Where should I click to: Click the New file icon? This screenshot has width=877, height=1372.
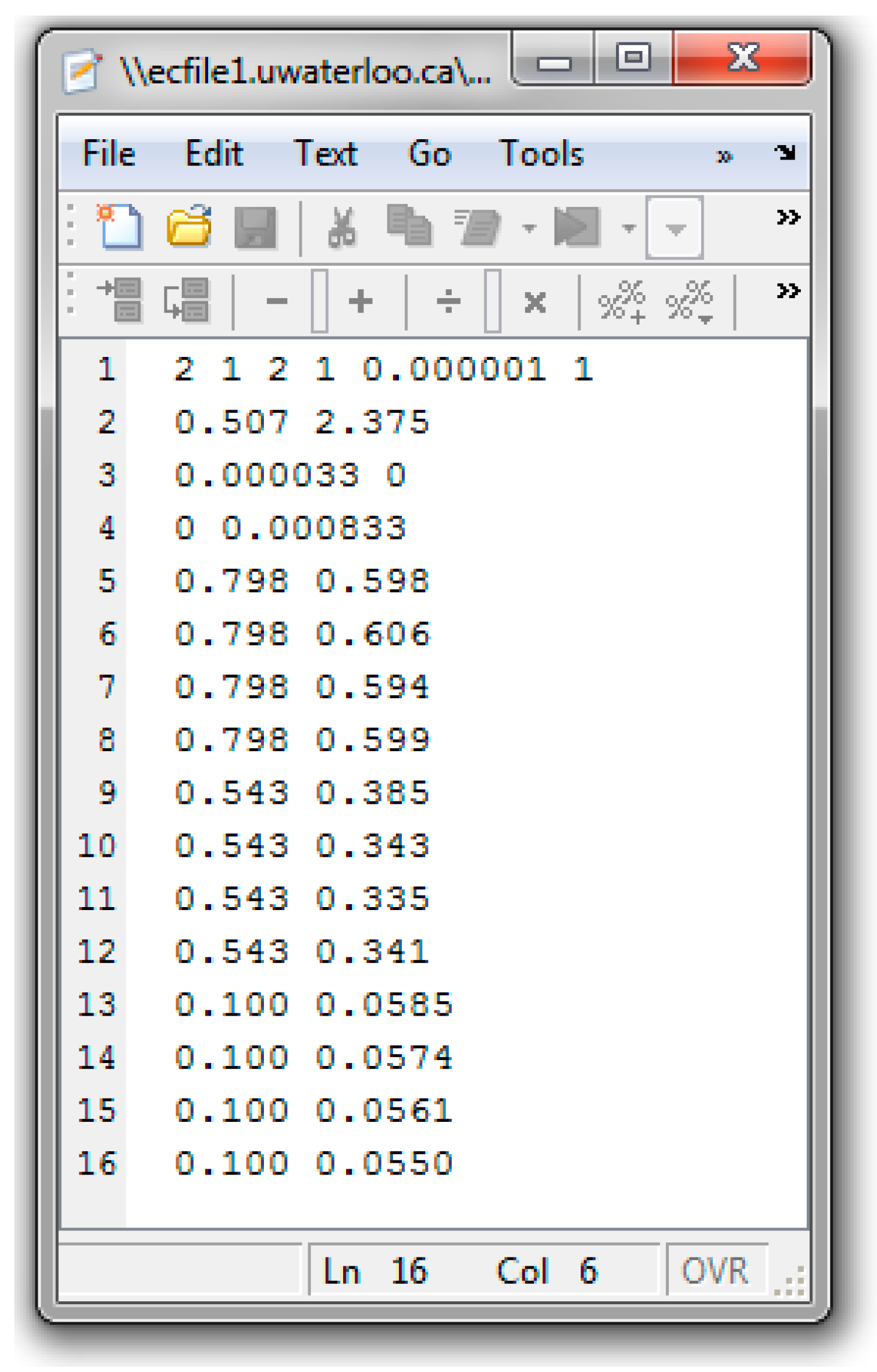(x=121, y=226)
